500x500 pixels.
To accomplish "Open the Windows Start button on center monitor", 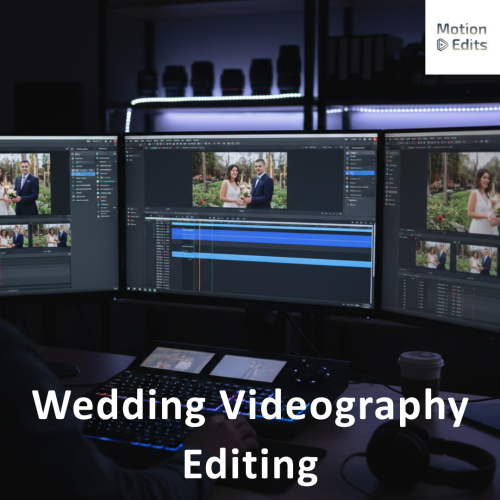I will [129, 288].
